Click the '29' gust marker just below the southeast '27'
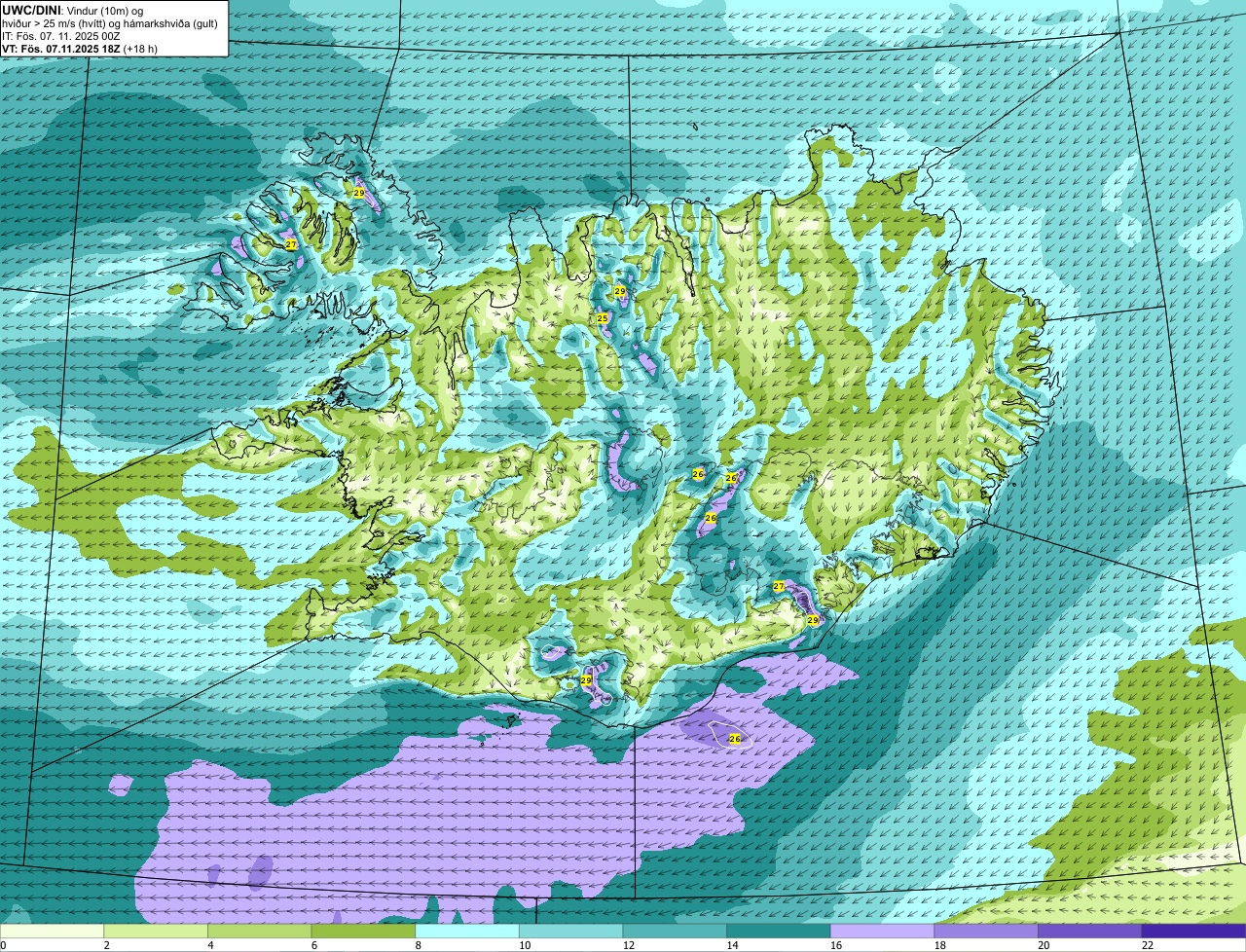The height and width of the screenshot is (952, 1246). click(813, 620)
